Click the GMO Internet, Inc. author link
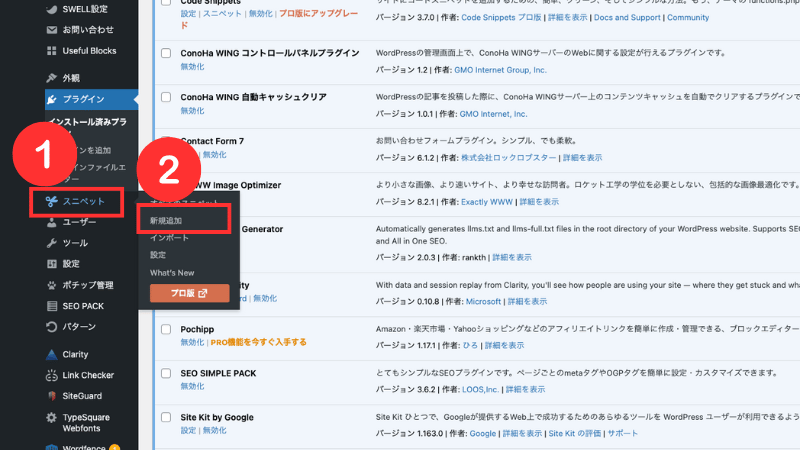Image resolution: width=800 pixels, height=450 pixels. pos(493,114)
